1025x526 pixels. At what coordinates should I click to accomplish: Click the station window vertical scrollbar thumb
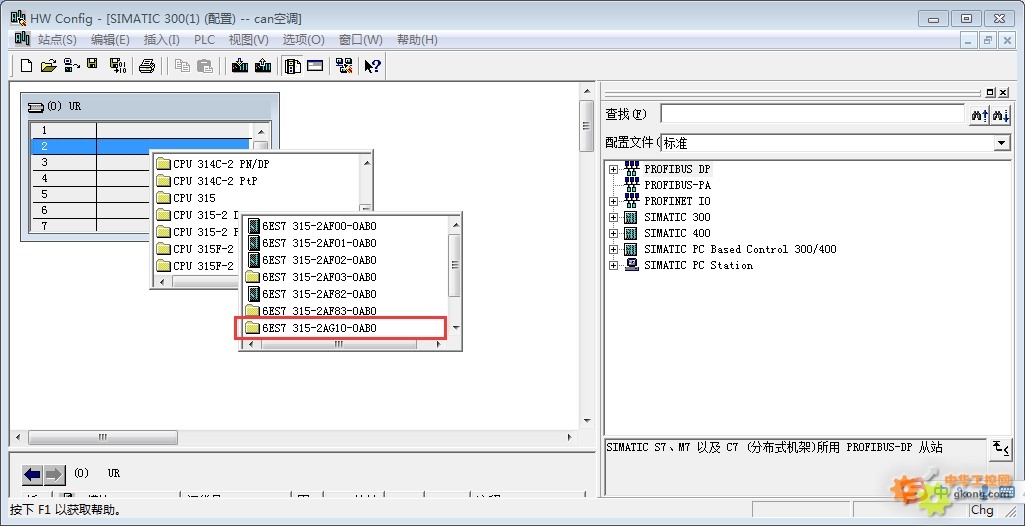[587, 126]
